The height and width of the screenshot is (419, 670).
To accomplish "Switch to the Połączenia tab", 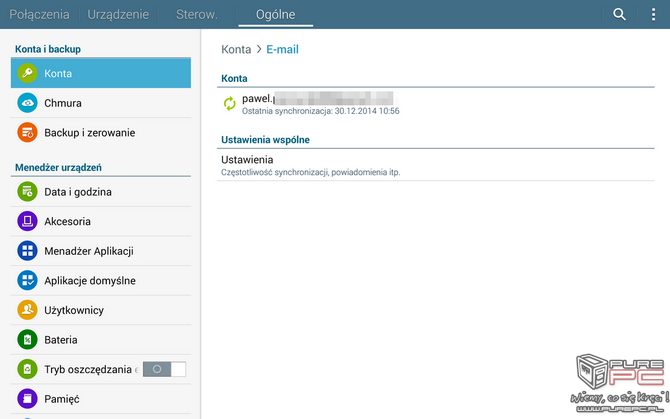I will tap(38, 14).
